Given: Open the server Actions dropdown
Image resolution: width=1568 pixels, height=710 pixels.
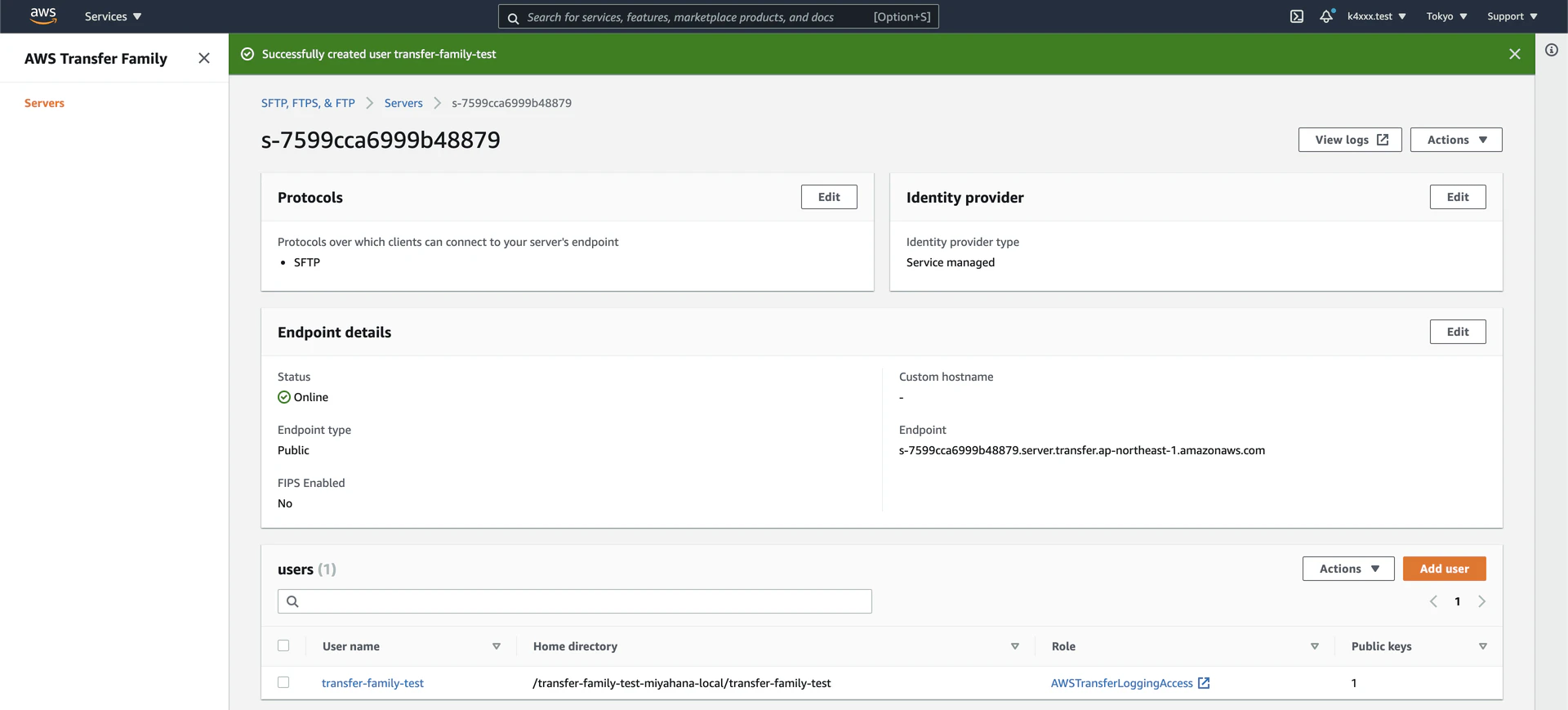Looking at the screenshot, I should point(1456,140).
